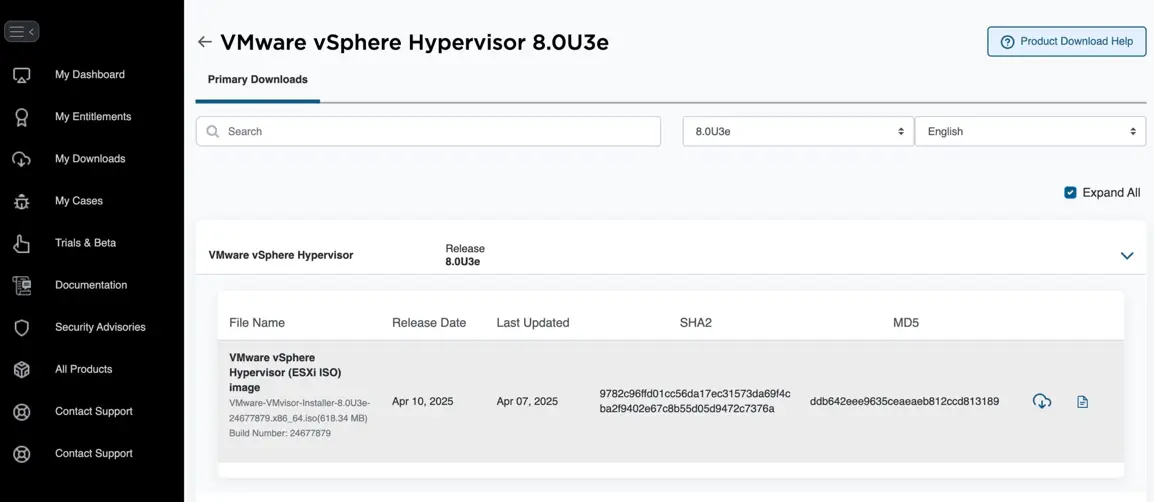Click the All Products cube icon
This screenshot has height=502, width=1154.
(x=22, y=370)
